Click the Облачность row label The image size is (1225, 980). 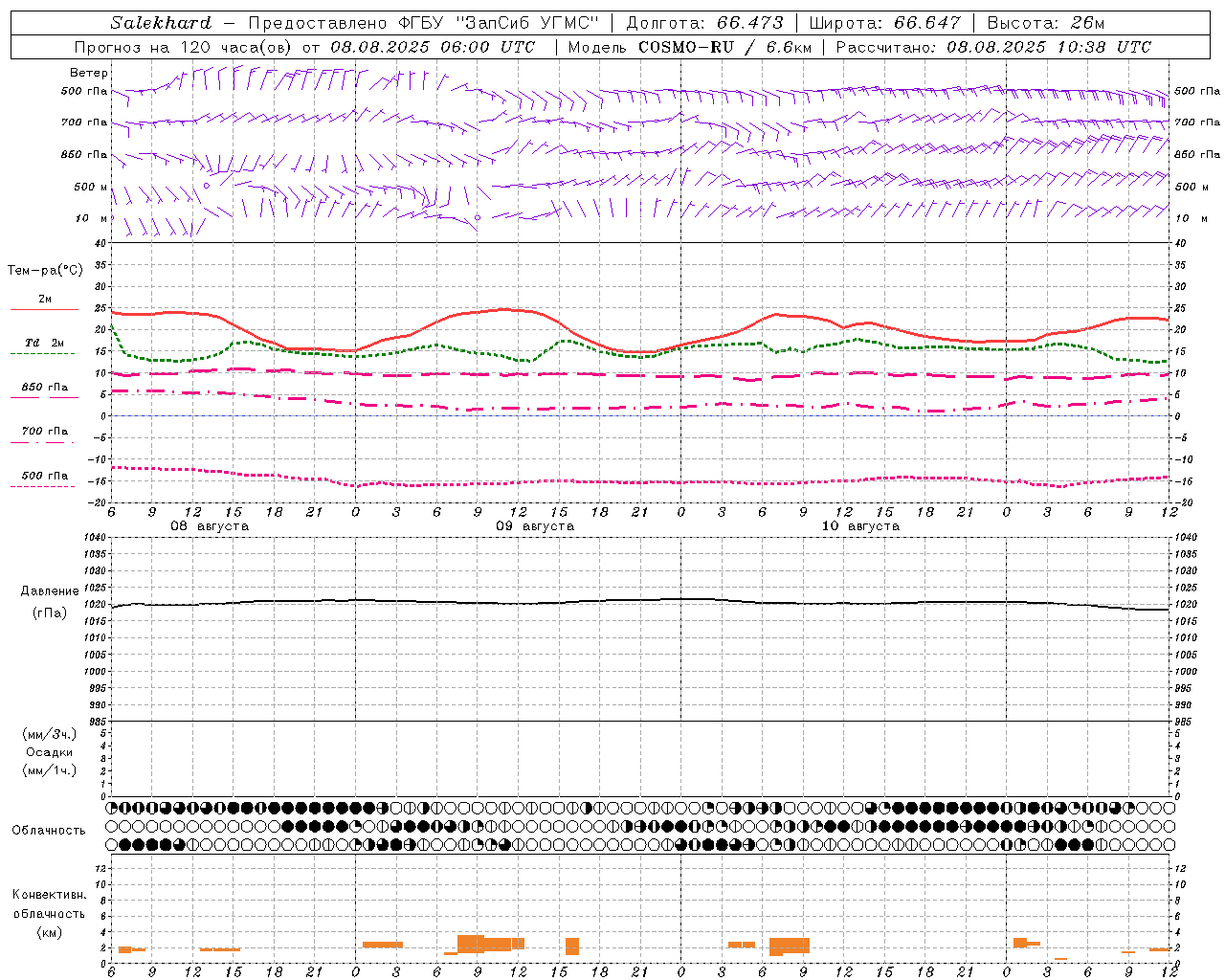pyautogui.click(x=49, y=831)
